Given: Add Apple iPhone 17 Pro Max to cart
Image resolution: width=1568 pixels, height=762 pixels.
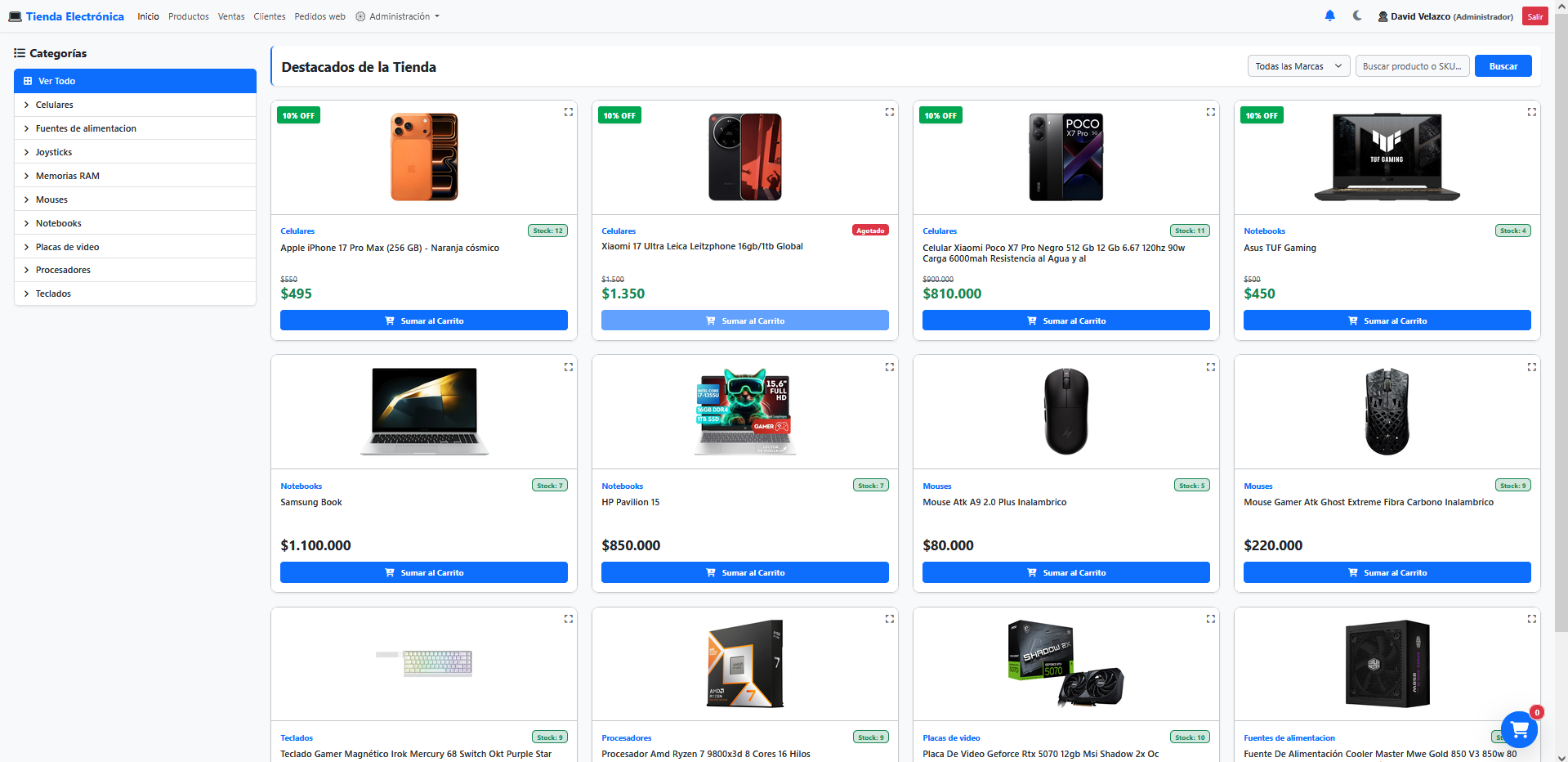Looking at the screenshot, I should [424, 320].
